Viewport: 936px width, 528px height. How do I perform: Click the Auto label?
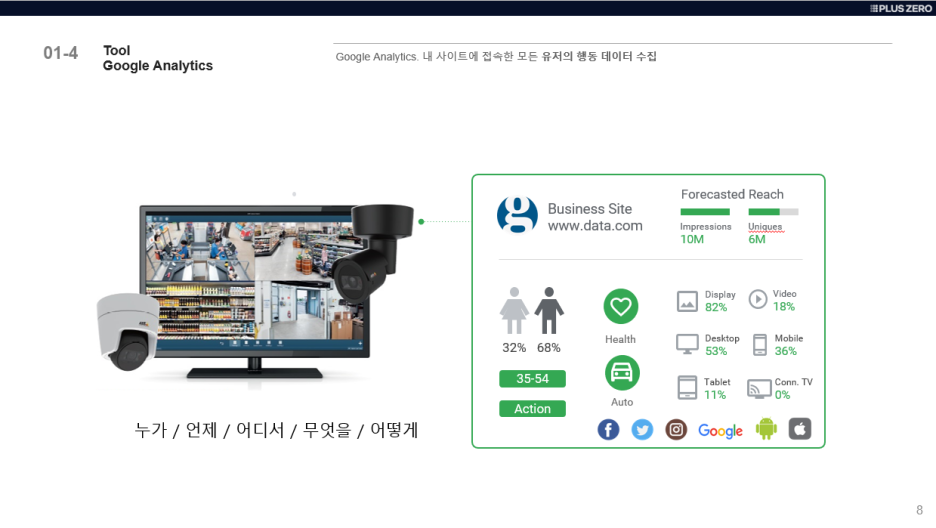click(621, 402)
